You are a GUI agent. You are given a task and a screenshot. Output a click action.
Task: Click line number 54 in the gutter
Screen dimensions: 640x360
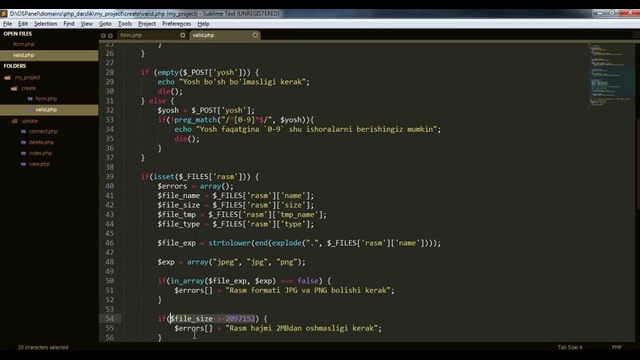pos(110,319)
